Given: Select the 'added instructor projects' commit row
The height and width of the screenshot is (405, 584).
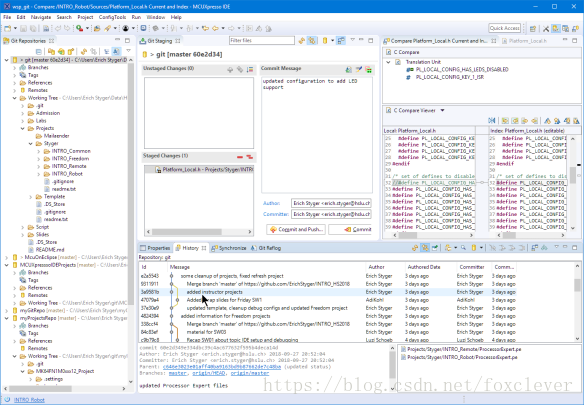Looking at the screenshot, I should [328, 292].
